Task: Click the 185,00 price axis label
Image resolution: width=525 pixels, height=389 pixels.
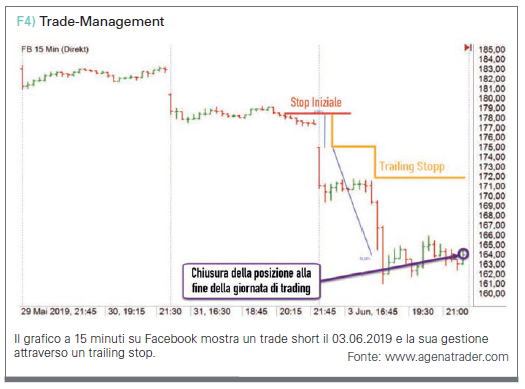Action: (x=492, y=50)
